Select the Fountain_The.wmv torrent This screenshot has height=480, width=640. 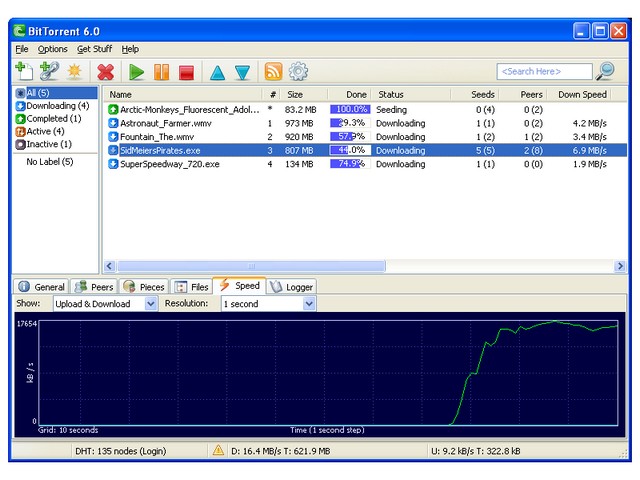[365, 136]
